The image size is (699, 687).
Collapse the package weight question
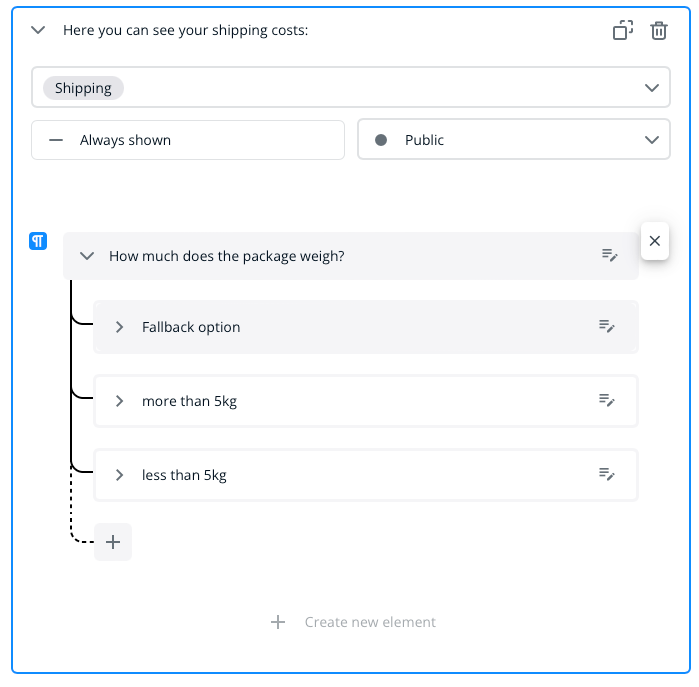[86, 256]
